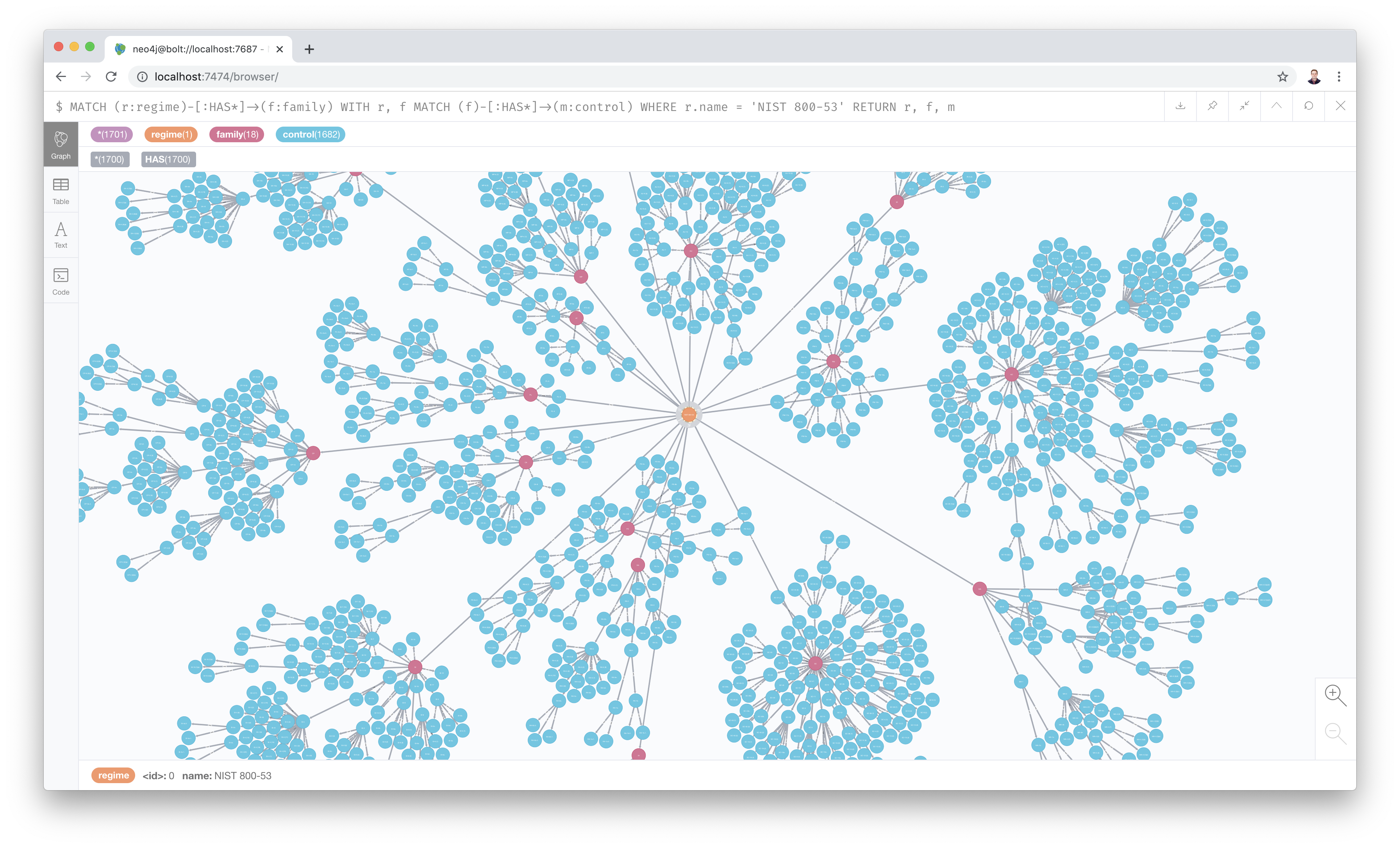Viewport: 1400px width, 848px height.
Task: Zoom out of the graph
Action: point(1335,733)
